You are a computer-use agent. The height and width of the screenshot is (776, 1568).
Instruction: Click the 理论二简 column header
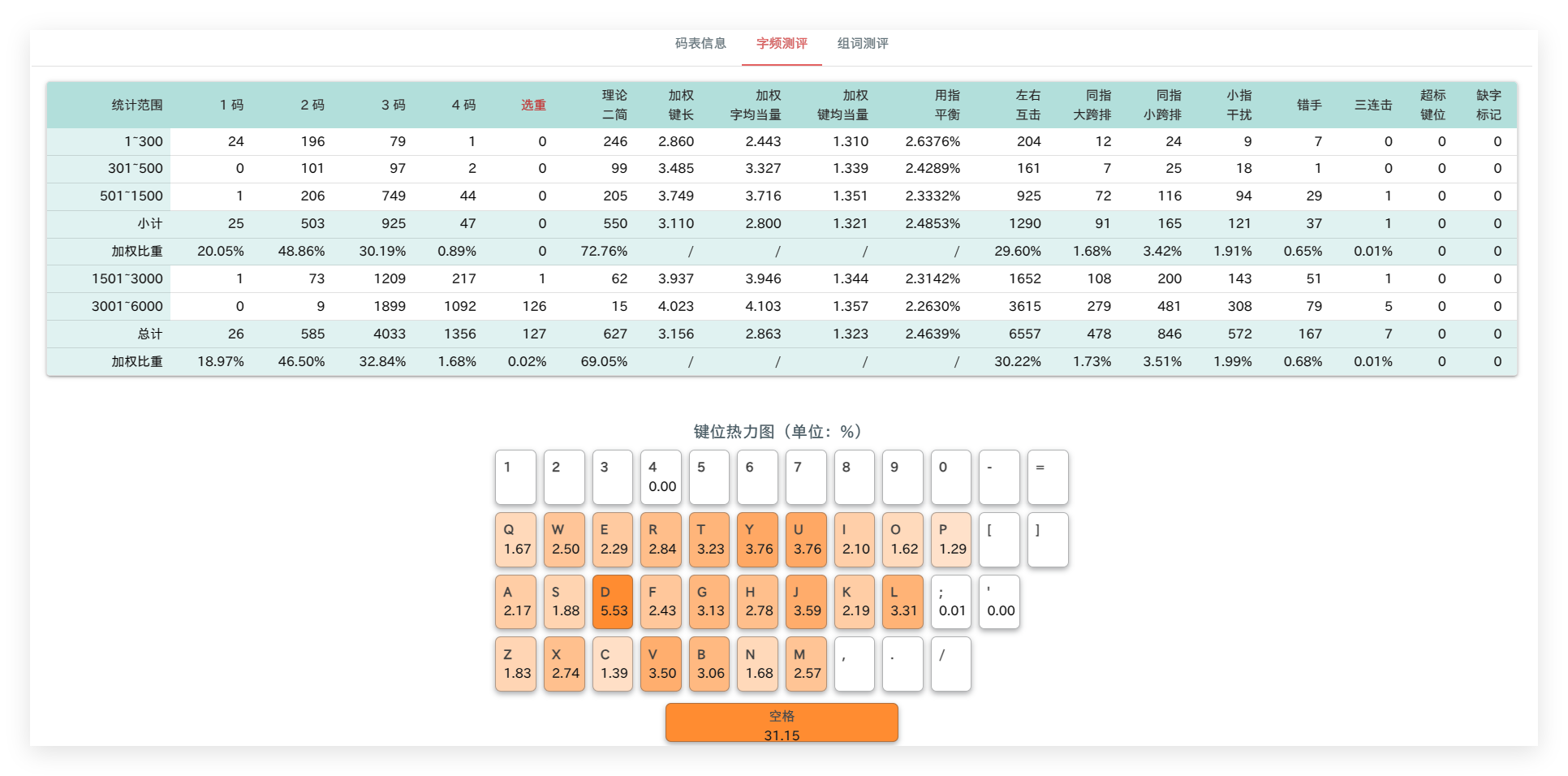click(x=614, y=105)
